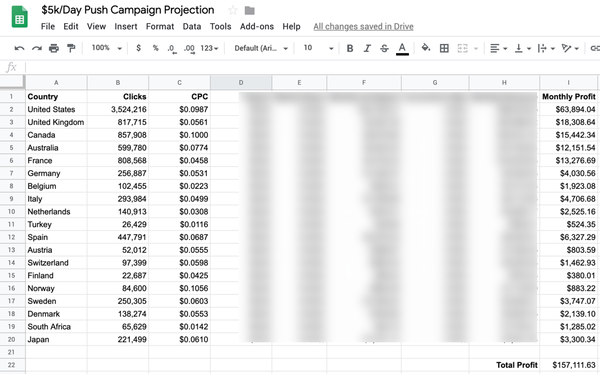Open the Format menu
Viewport: 600px width, 374px height.
[x=160, y=26]
